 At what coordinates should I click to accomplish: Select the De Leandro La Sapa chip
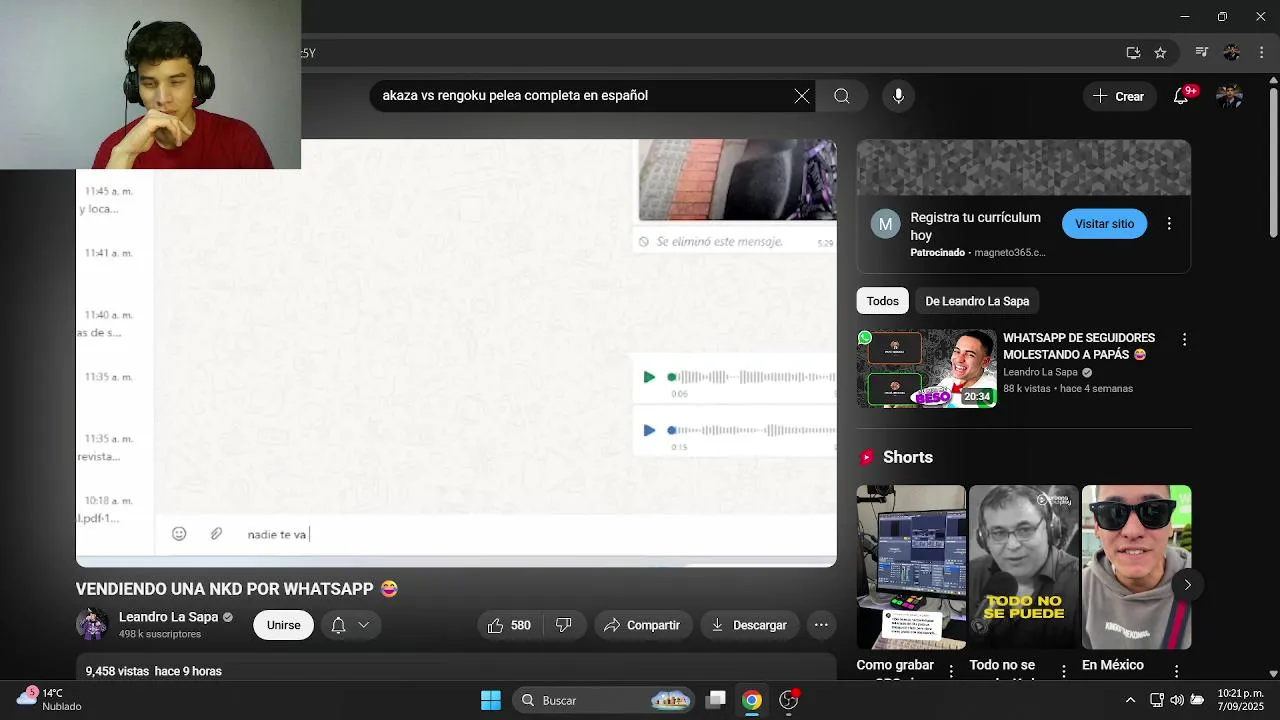[x=977, y=301]
